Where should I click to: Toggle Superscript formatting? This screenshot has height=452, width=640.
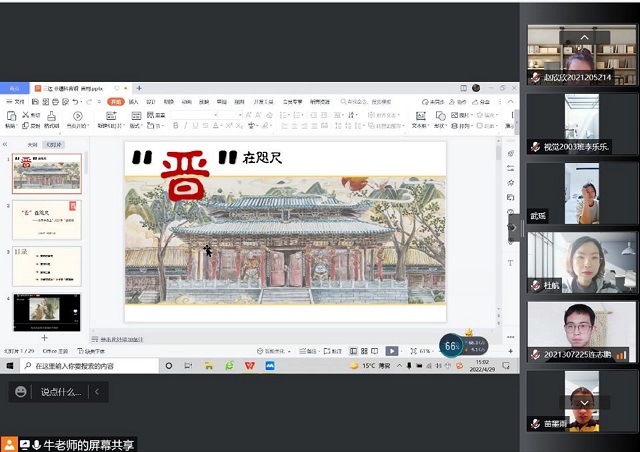(x=229, y=126)
